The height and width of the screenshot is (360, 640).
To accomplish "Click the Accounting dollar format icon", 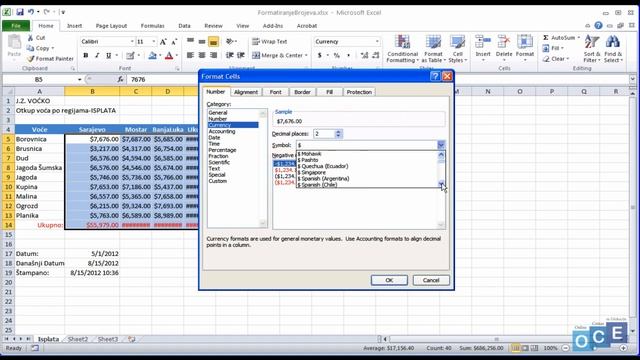I will (x=320, y=55).
